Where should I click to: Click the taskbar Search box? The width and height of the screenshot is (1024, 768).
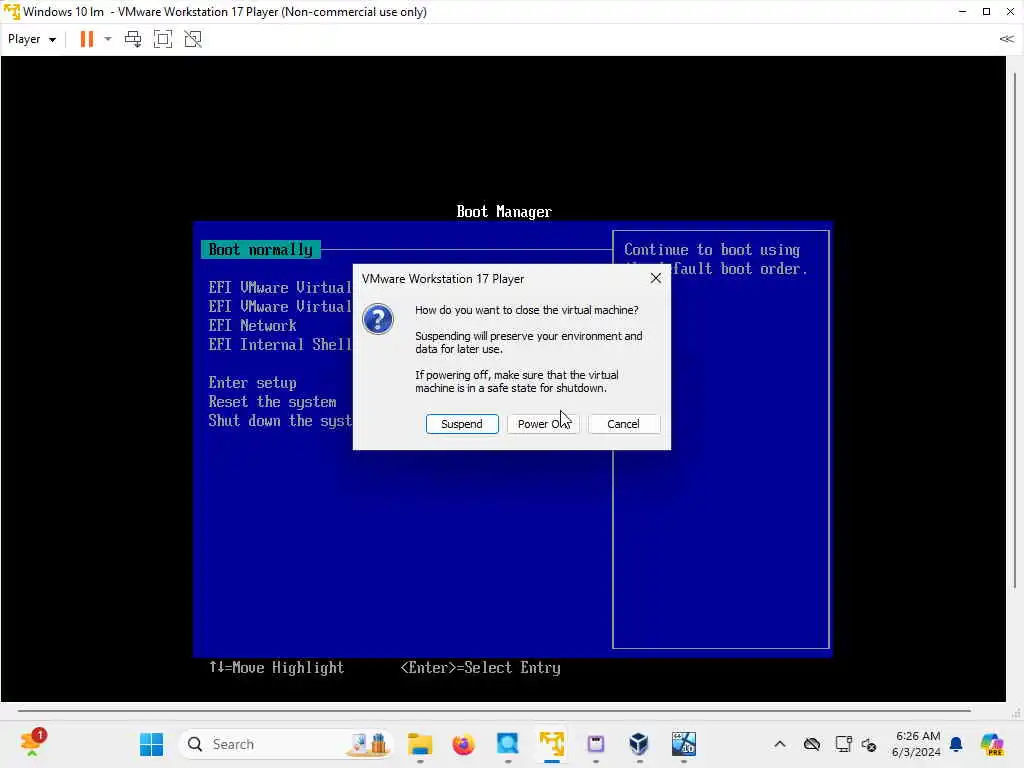[x=285, y=744]
